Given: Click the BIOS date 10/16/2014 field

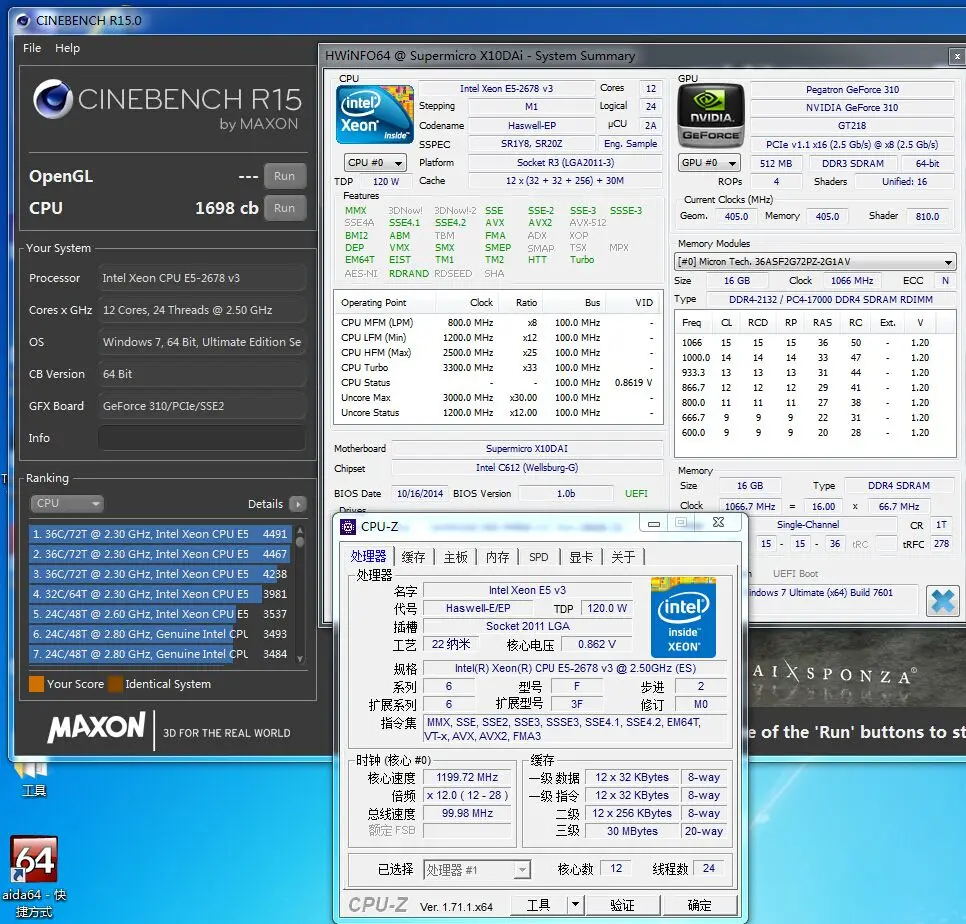Looking at the screenshot, I should (x=420, y=493).
